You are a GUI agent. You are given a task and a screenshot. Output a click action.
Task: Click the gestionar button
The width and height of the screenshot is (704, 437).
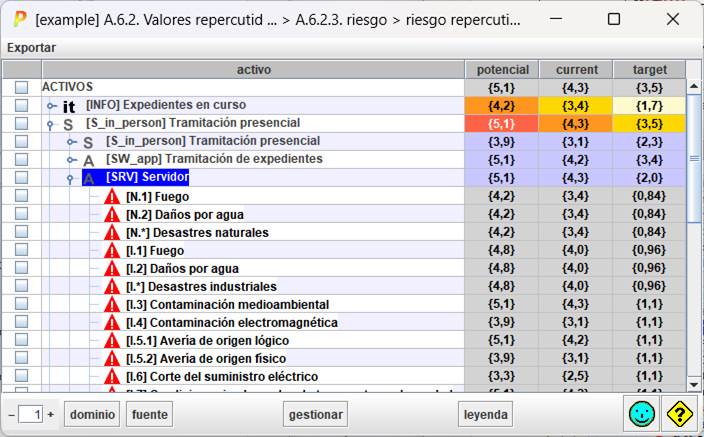tap(316, 415)
